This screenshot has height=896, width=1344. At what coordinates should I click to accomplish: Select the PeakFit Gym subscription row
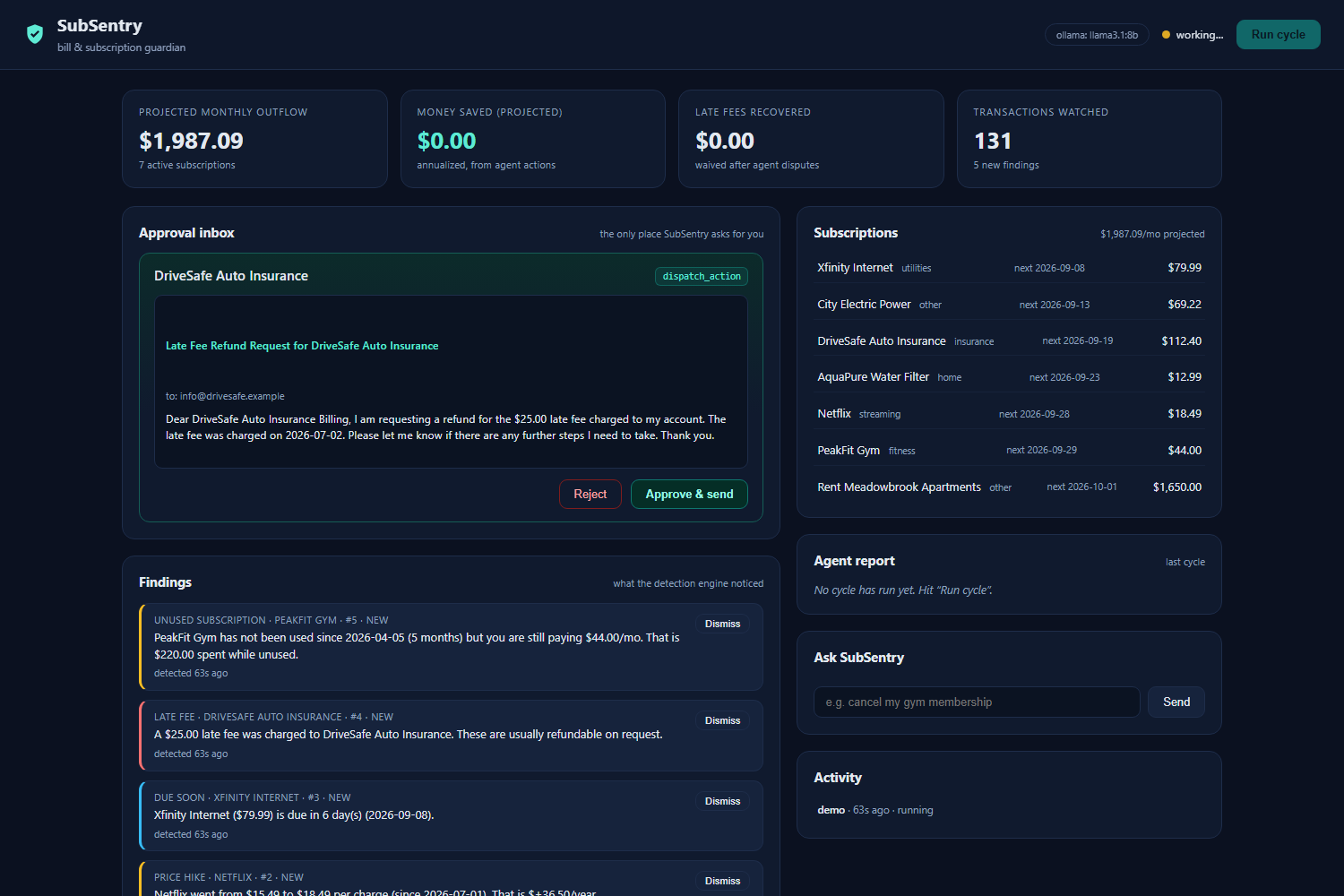pos(1009,451)
